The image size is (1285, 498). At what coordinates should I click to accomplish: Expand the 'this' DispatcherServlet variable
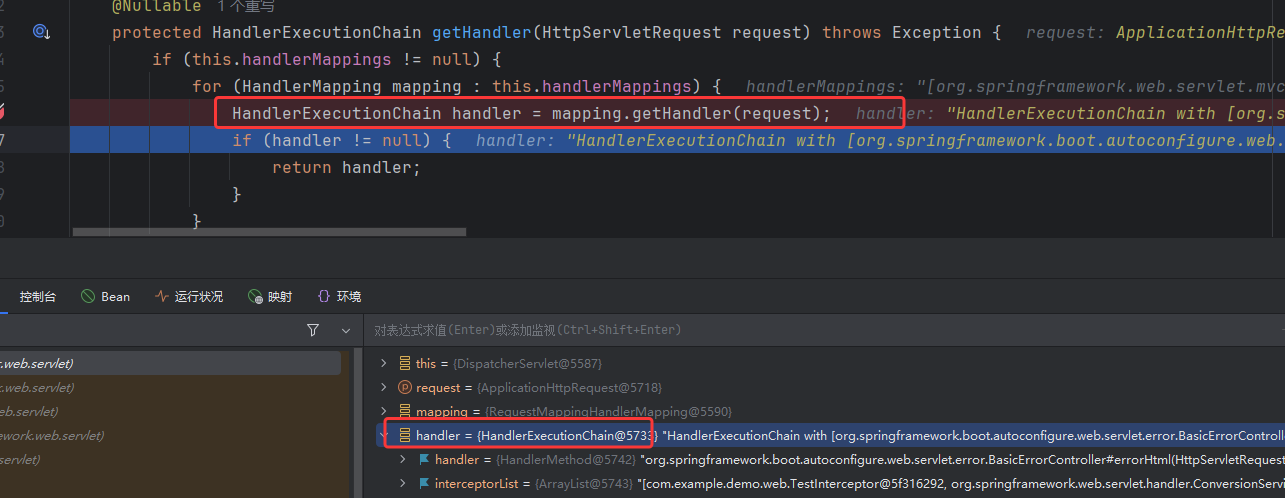(x=383, y=363)
